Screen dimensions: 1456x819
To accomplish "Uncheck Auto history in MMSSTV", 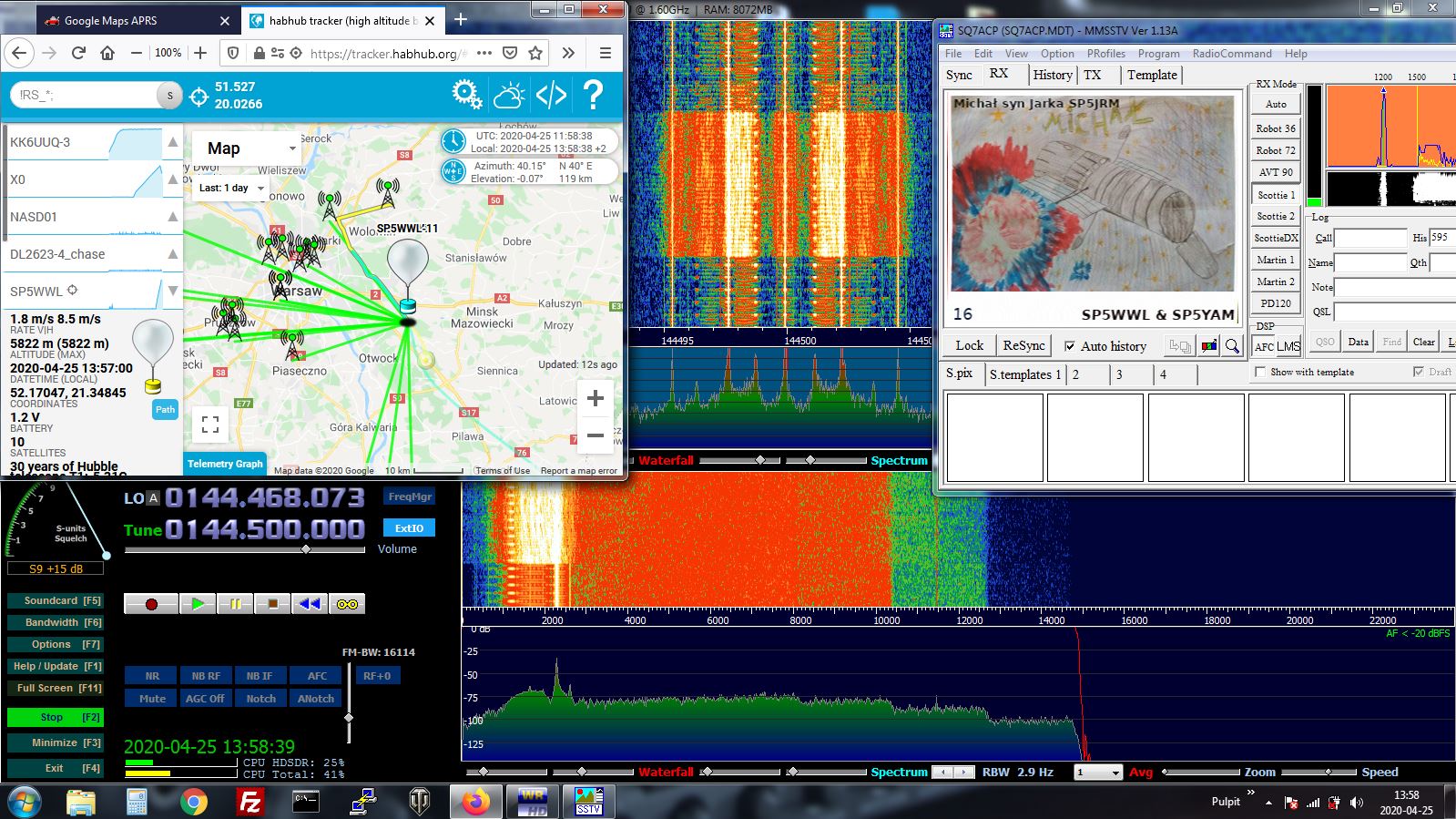I will pos(1070,346).
